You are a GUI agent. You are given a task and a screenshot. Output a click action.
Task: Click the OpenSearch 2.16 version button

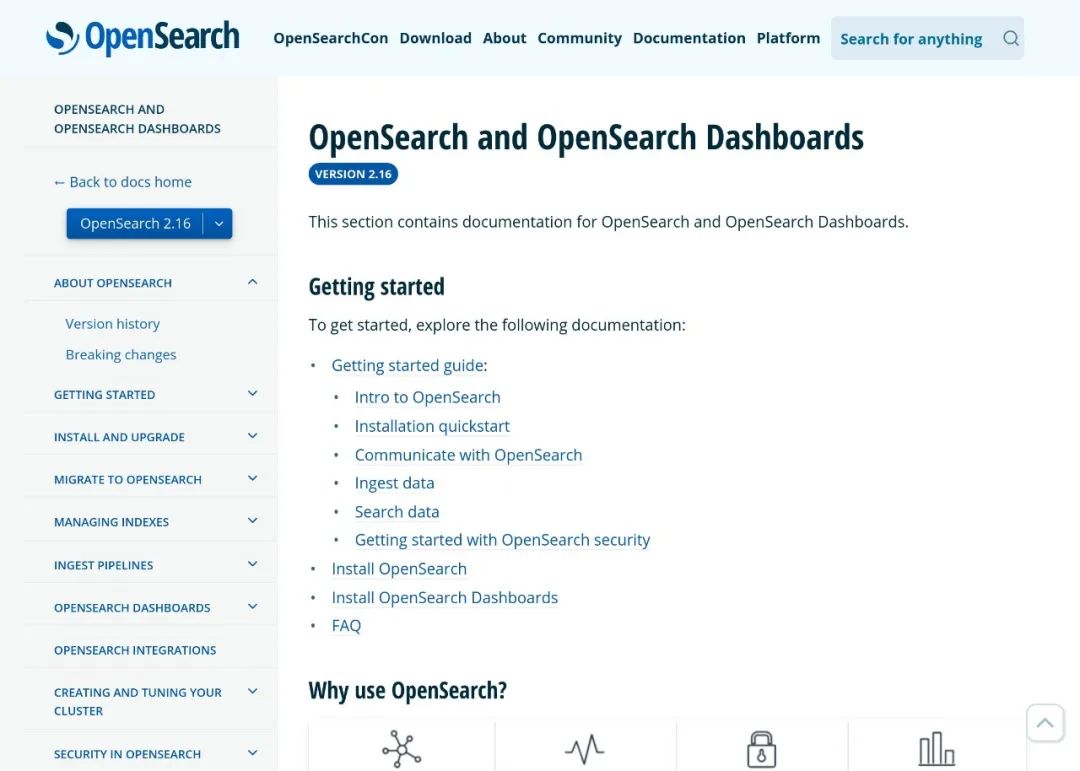click(135, 224)
